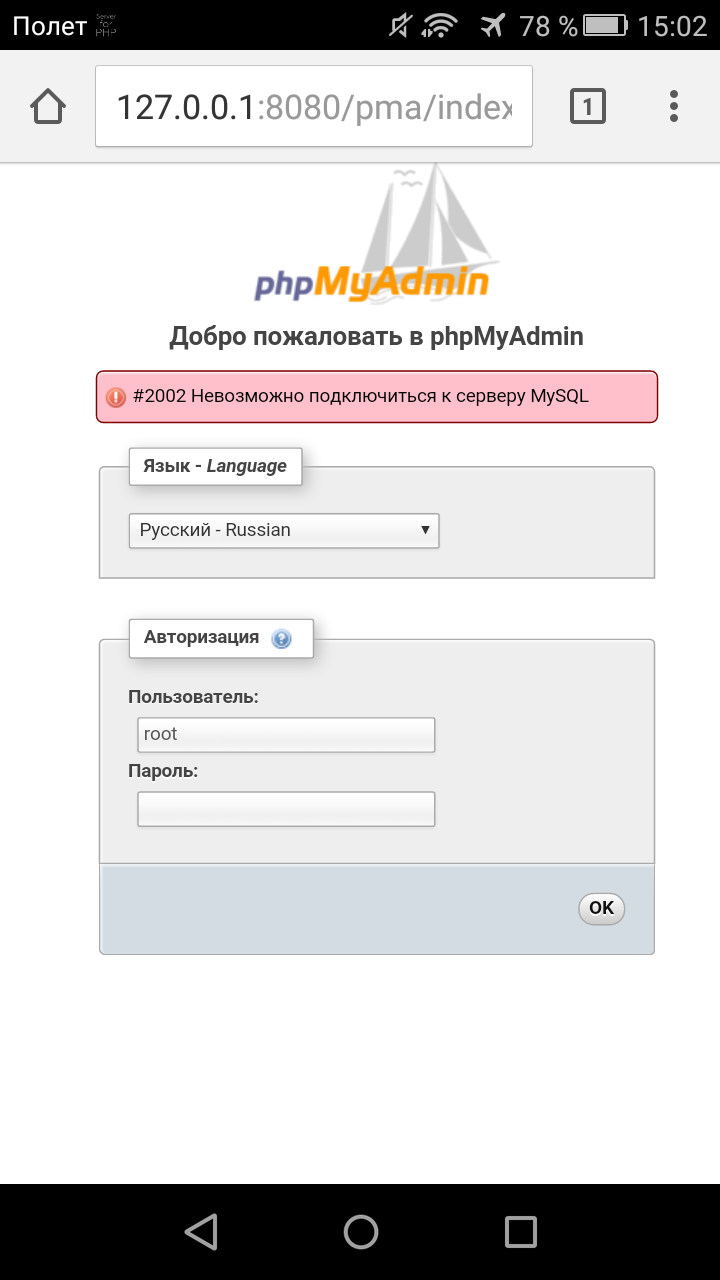Tap the Android home circle button
The width and height of the screenshot is (720, 1280).
pos(360,1231)
